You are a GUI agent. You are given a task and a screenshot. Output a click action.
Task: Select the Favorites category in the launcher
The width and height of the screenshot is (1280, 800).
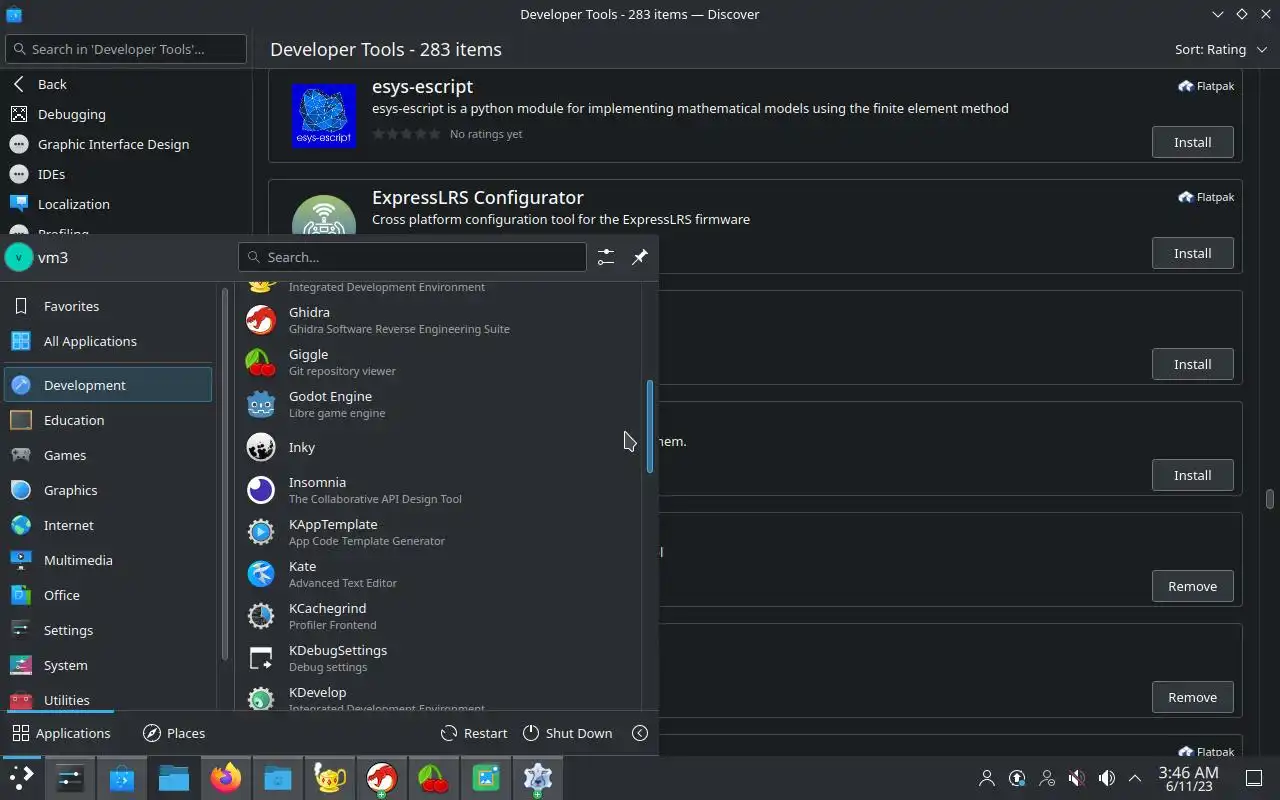[108, 306]
